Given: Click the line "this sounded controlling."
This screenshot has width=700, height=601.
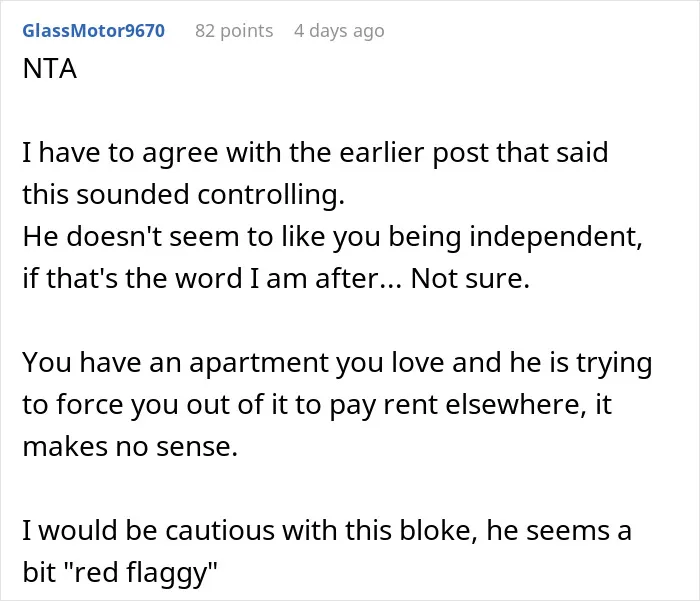Looking at the screenshot, I should (x=183, y=195).
